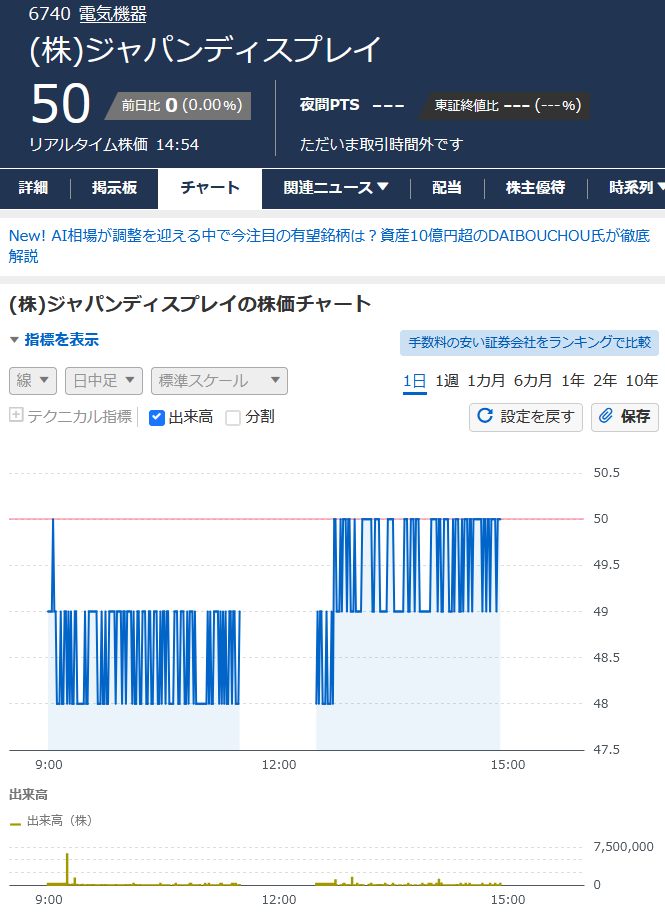Image resolution: width=665 pixels, height=918 pixels.
Task: Select the 1年 chart range
Action: pyautogui.click(x=573, y=381)
